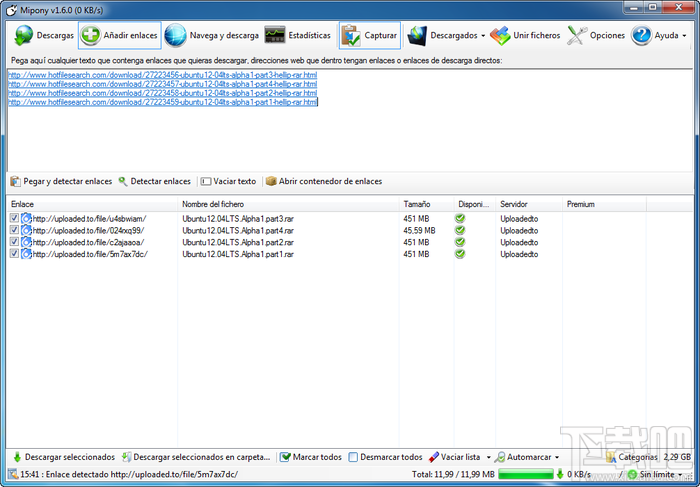Viewport: 700px width, 487px height.
Task: Click the Vaciar texto icon
Action: click(206, 181)
